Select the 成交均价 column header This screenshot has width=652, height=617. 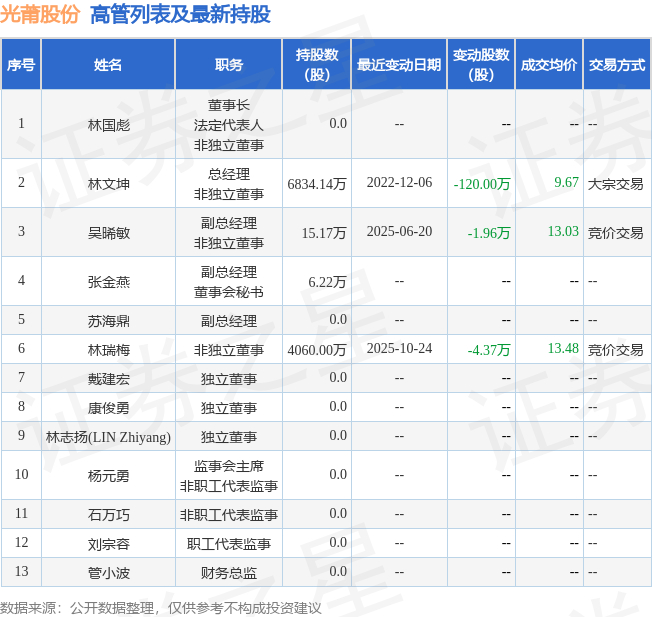click(x=549, y=64)
